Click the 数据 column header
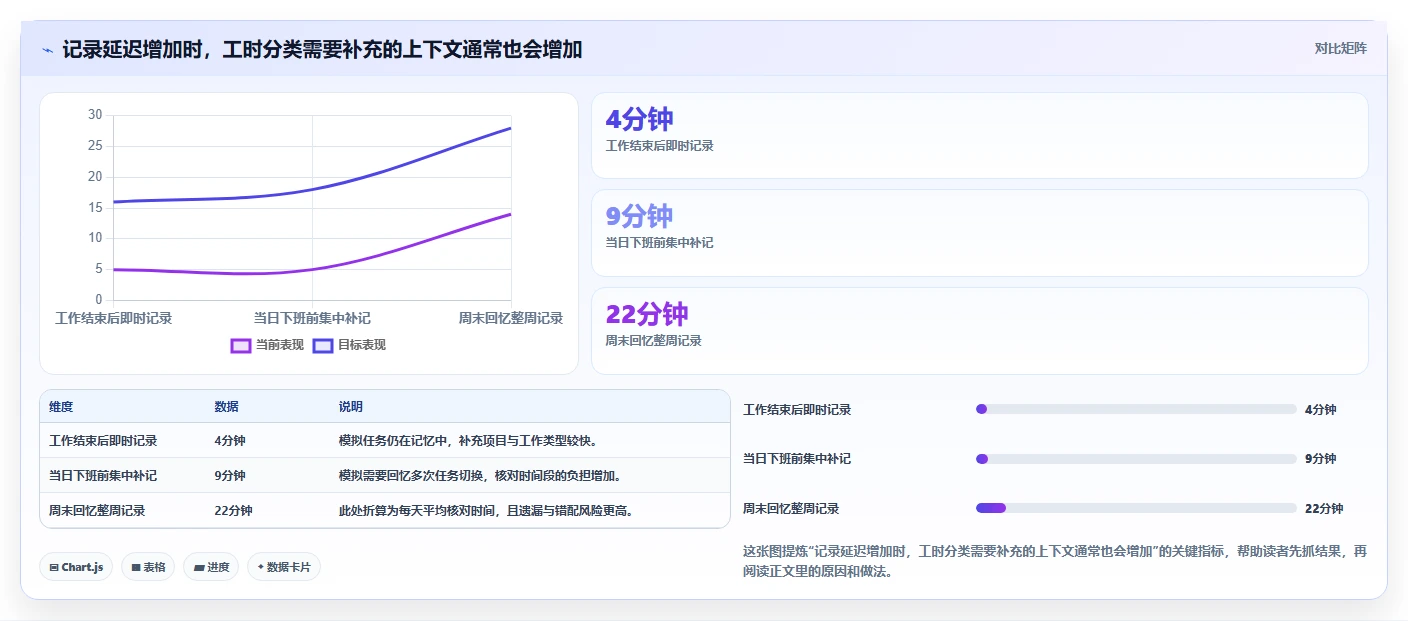The width and height of the screenshot is (1408, 621). tap(226, 407)
